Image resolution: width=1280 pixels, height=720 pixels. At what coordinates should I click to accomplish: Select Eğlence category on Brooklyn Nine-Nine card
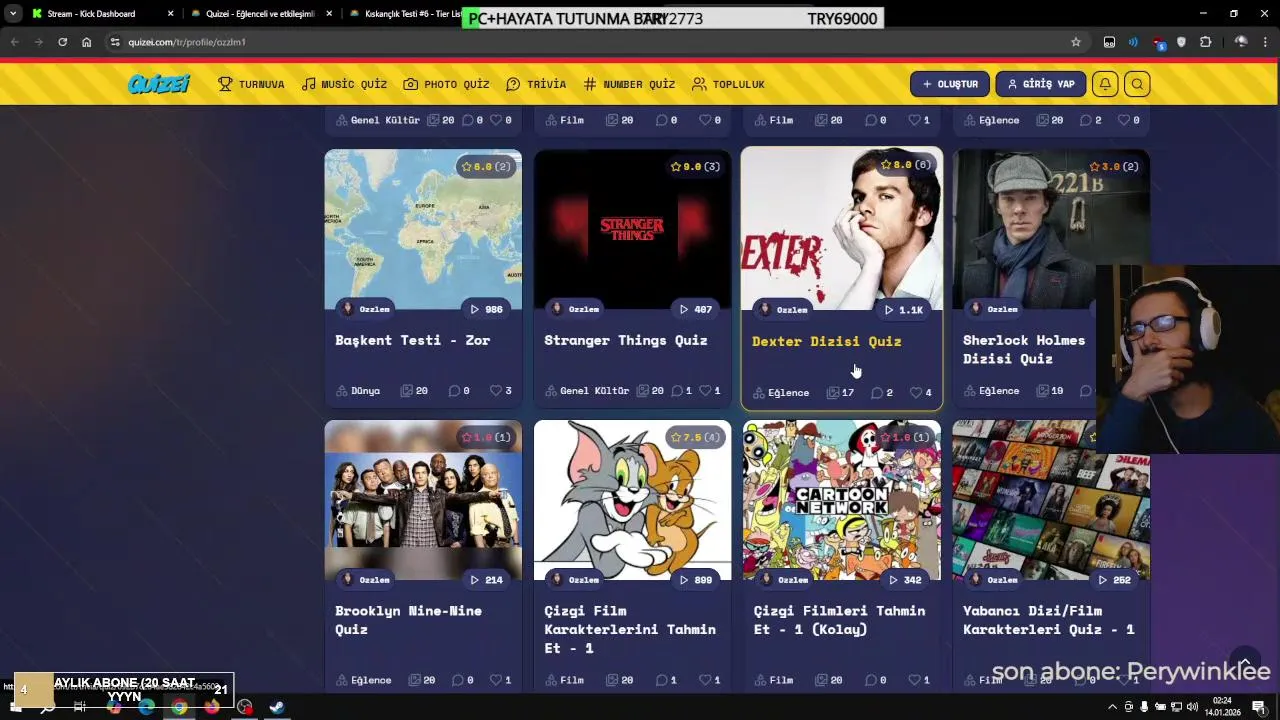364,680
